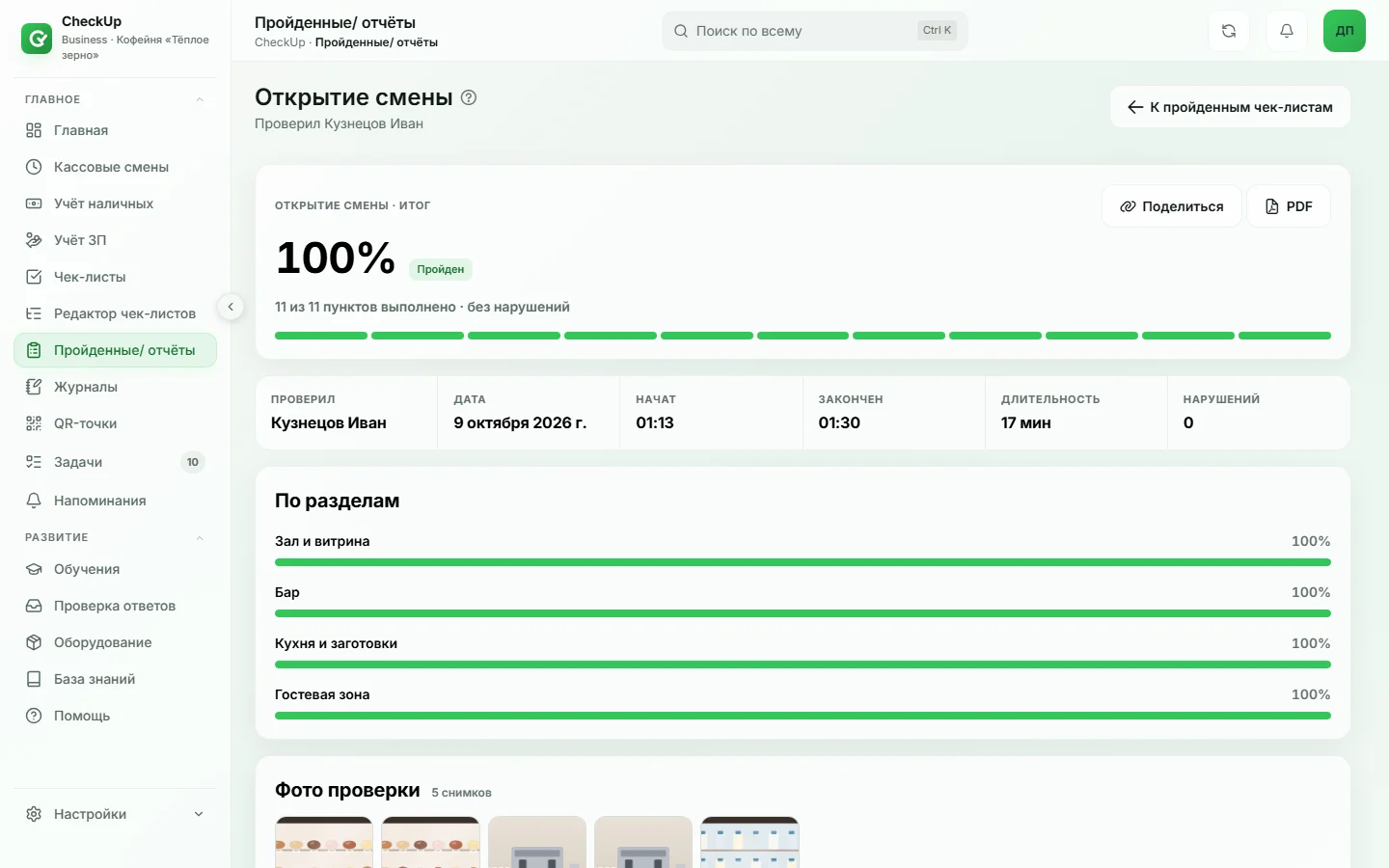The height and width of the screenshot is (868, 1389).
Task: Export report with PDF button
Action: point(1289,206)
